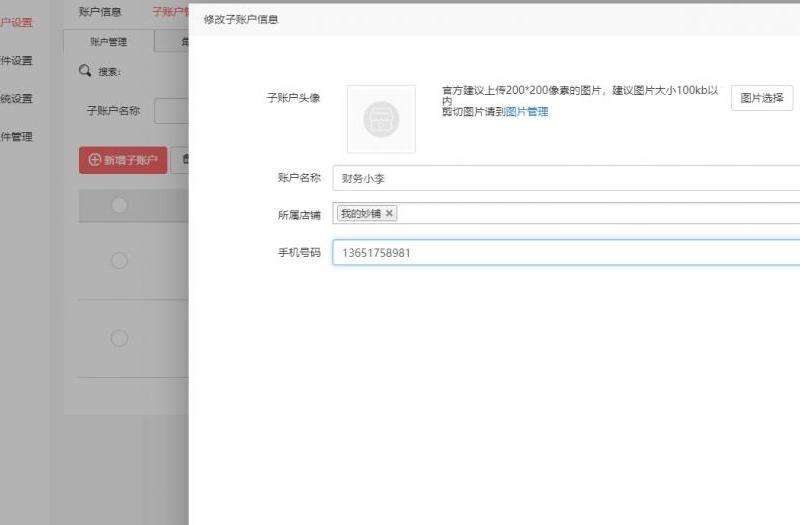The width and height of the screenshot is (800, 525).
Task: Focus the 手机号码 phone number input
Action: 566,253
